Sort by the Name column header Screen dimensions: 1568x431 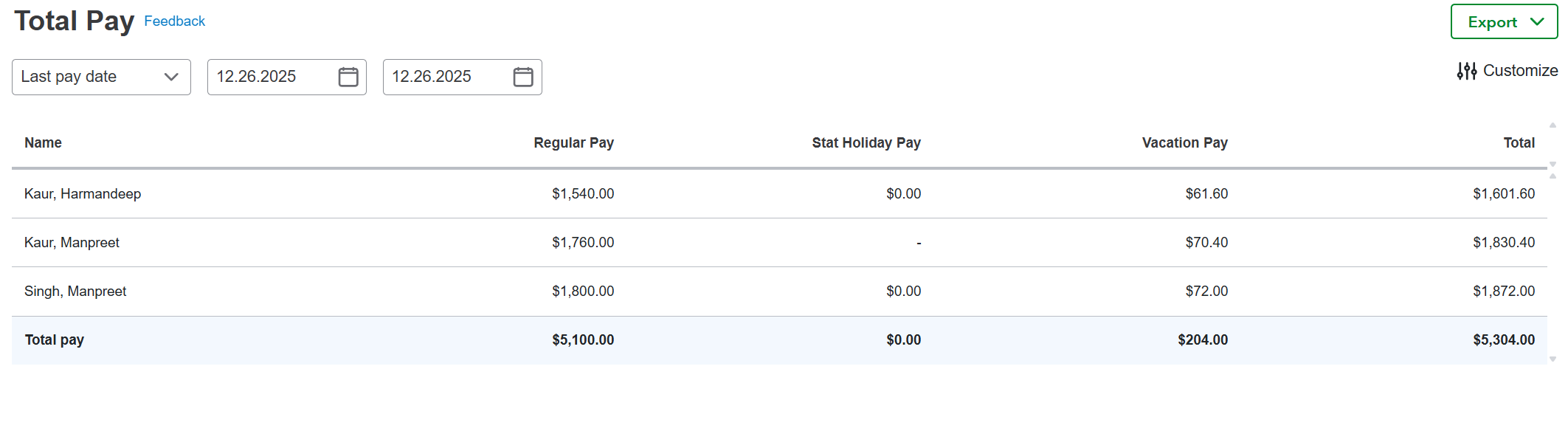pyautogui.click(x=43, y=142)
